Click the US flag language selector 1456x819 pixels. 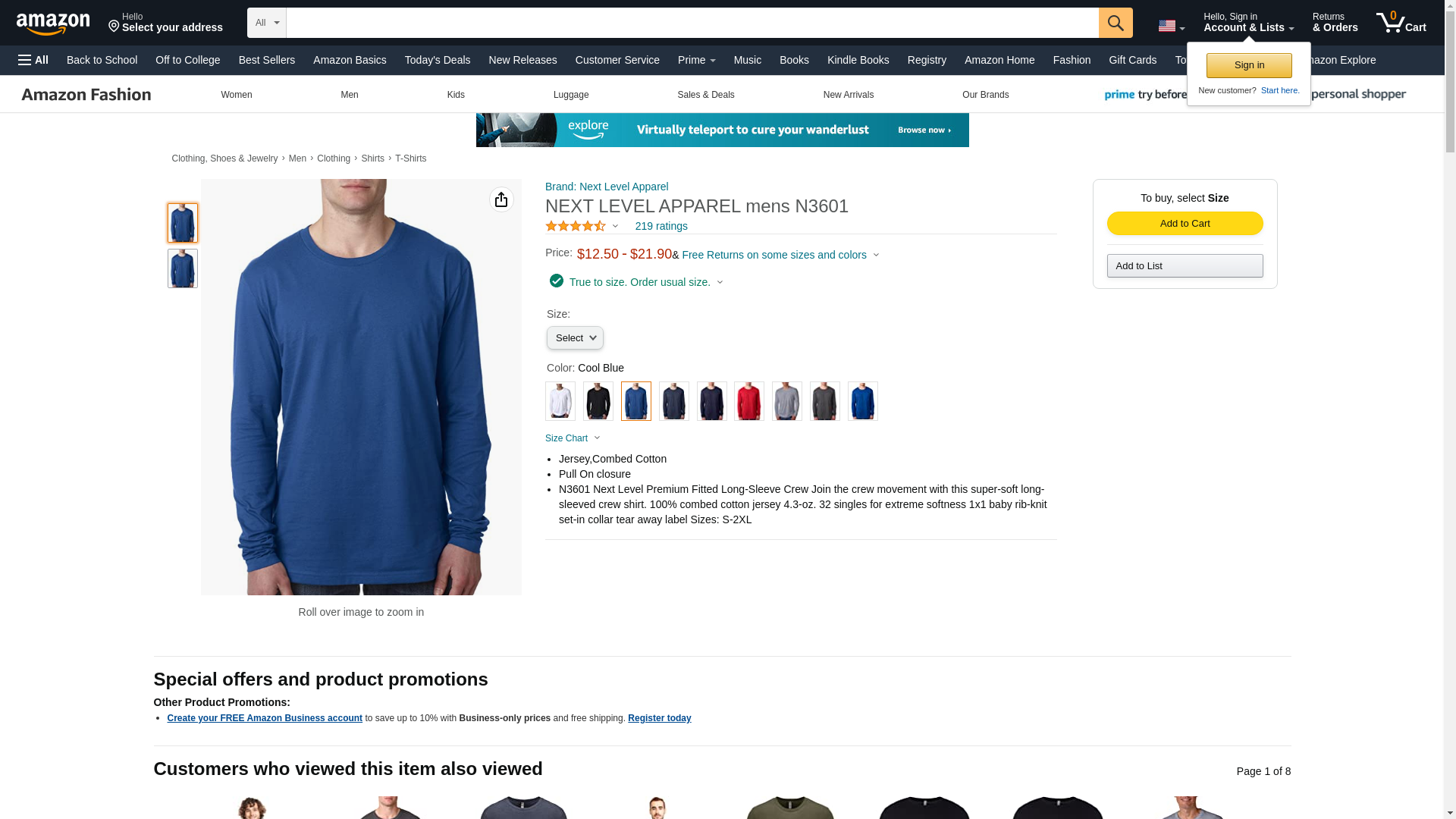pyautogui.click(x=1171, y=26)
